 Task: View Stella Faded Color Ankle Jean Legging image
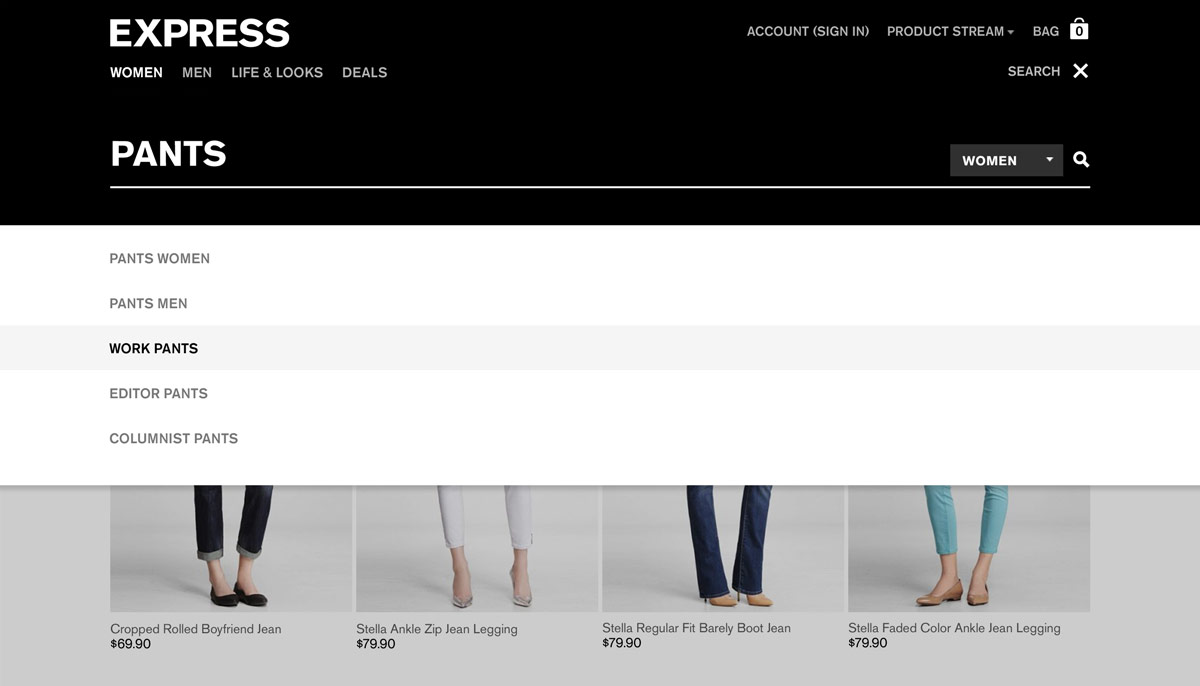(x=968, y=548)
